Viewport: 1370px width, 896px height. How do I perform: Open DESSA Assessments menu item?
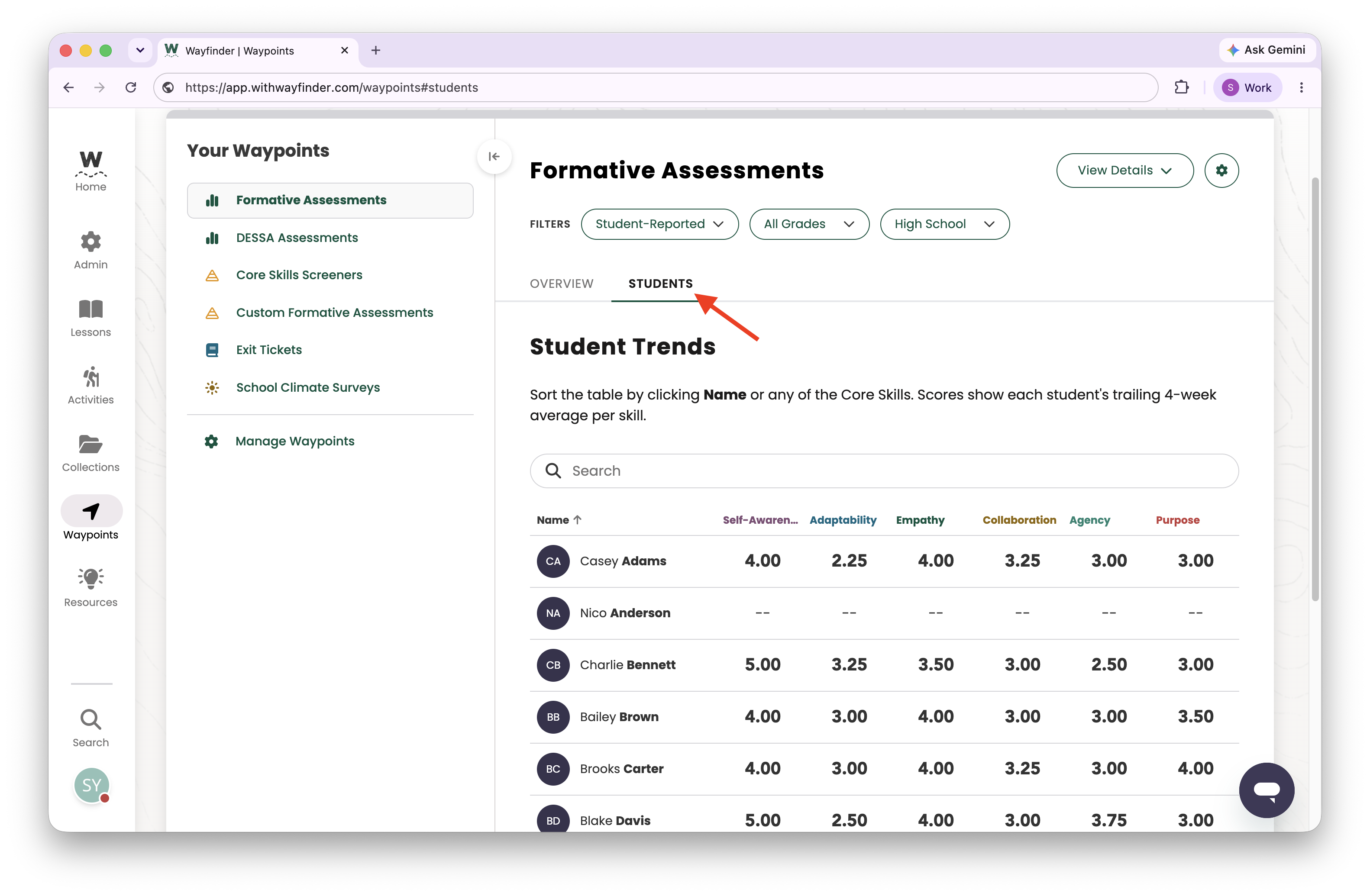(297, 238)
